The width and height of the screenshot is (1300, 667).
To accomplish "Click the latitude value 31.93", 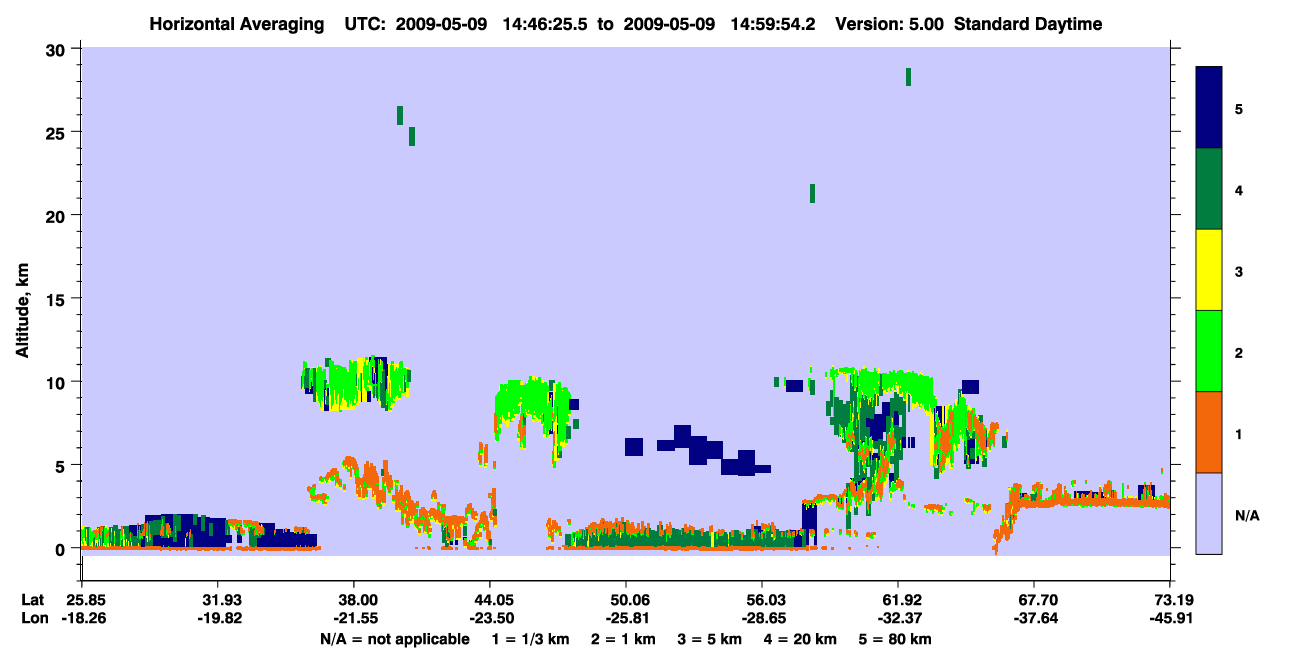I will coord(217,600).
